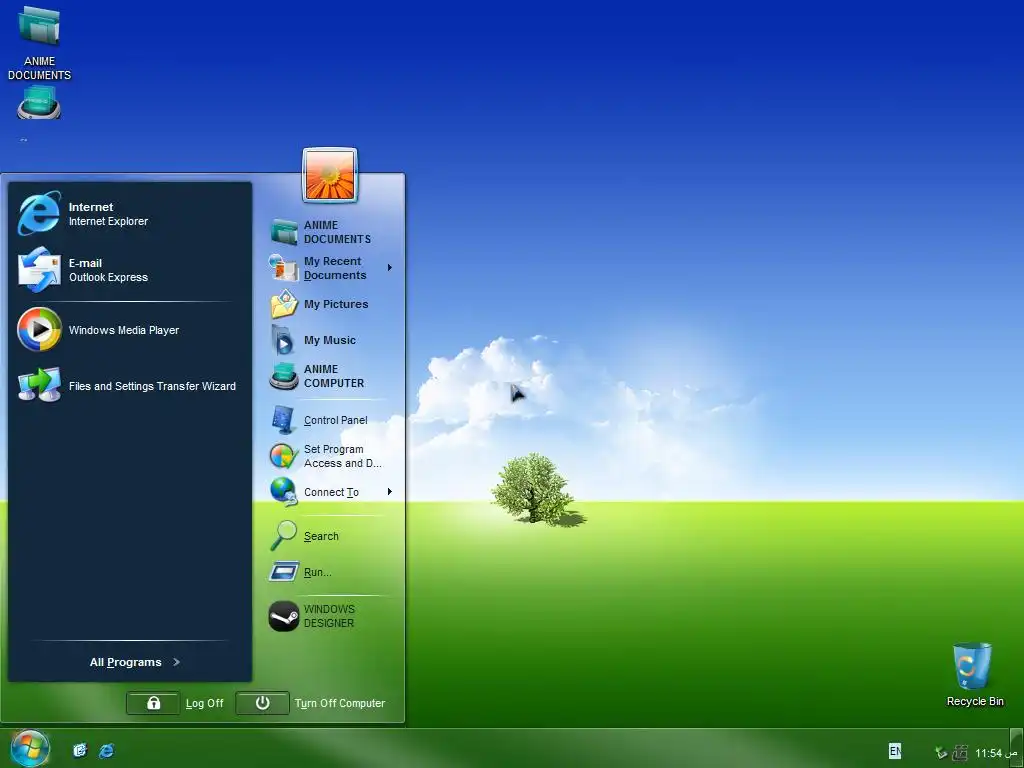Click Turn Off Computer text label
1024x768 pixels.
pos(340,703)
